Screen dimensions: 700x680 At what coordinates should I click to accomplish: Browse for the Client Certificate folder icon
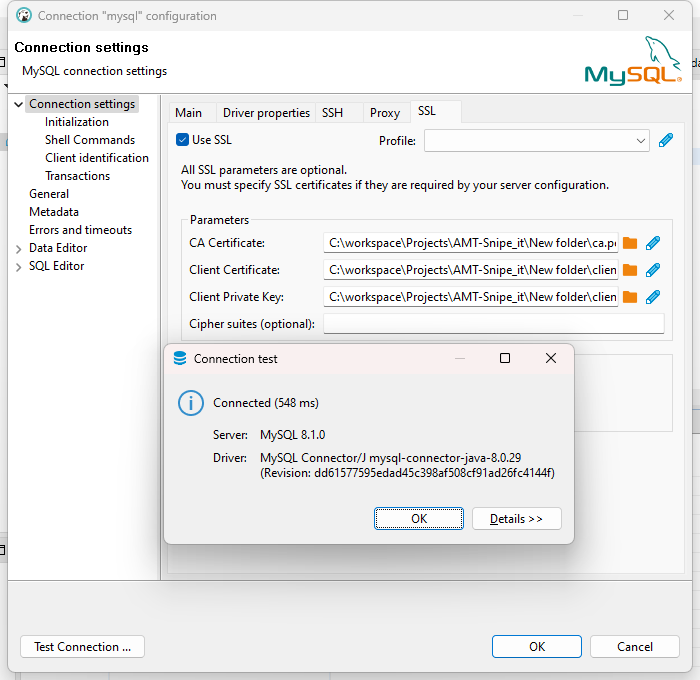coord(630,270)
